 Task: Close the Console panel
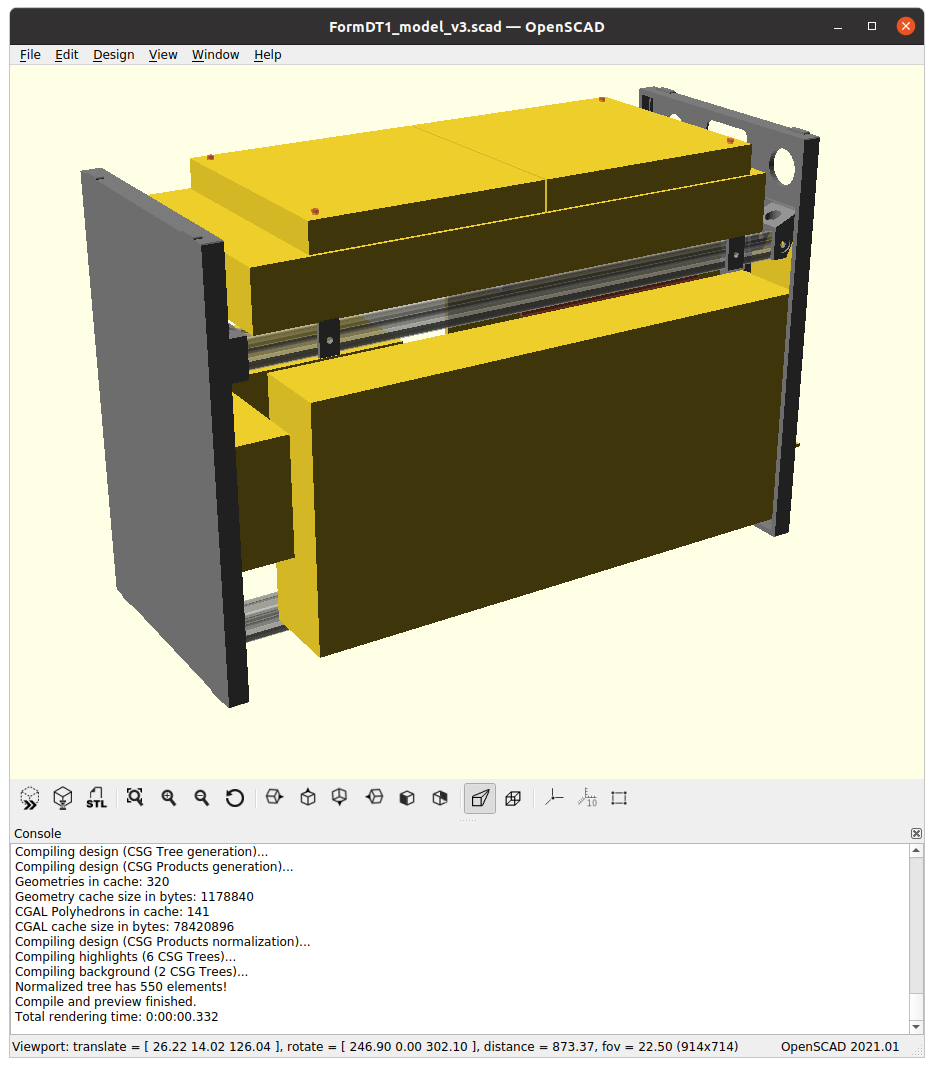click(x=916, y=834)
